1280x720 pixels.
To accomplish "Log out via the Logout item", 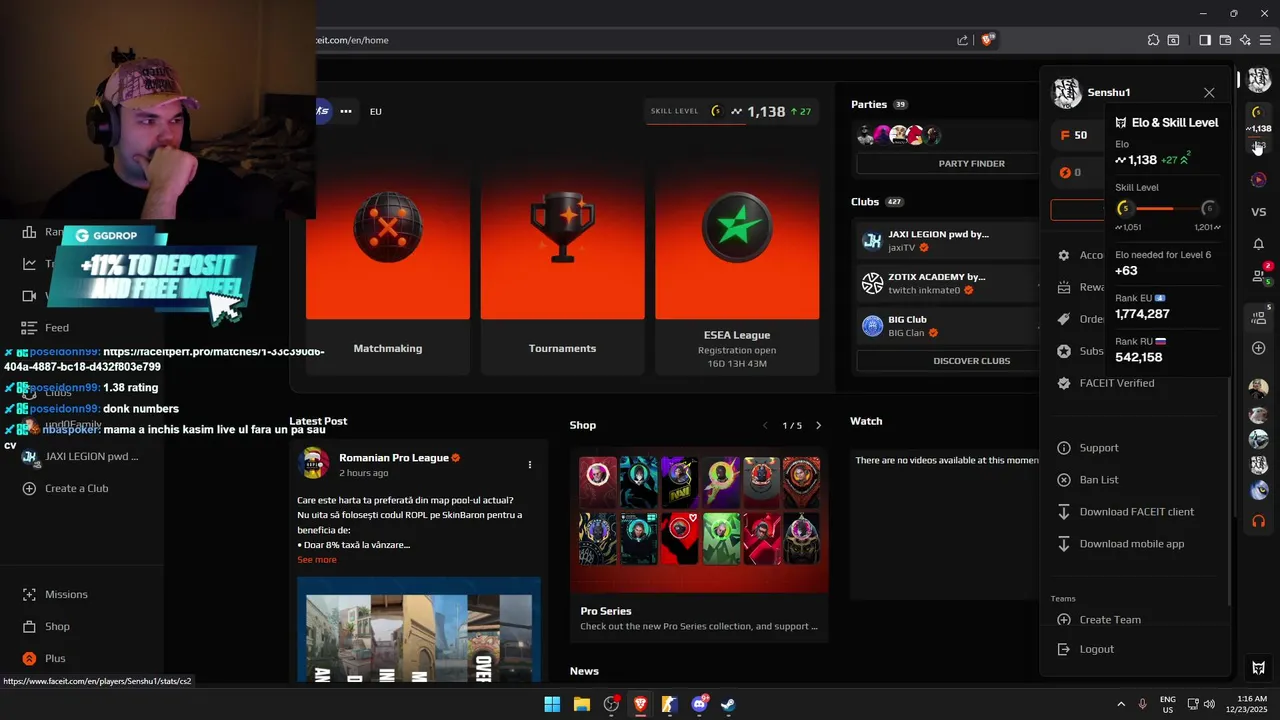I will click(x=1096, y=649).
